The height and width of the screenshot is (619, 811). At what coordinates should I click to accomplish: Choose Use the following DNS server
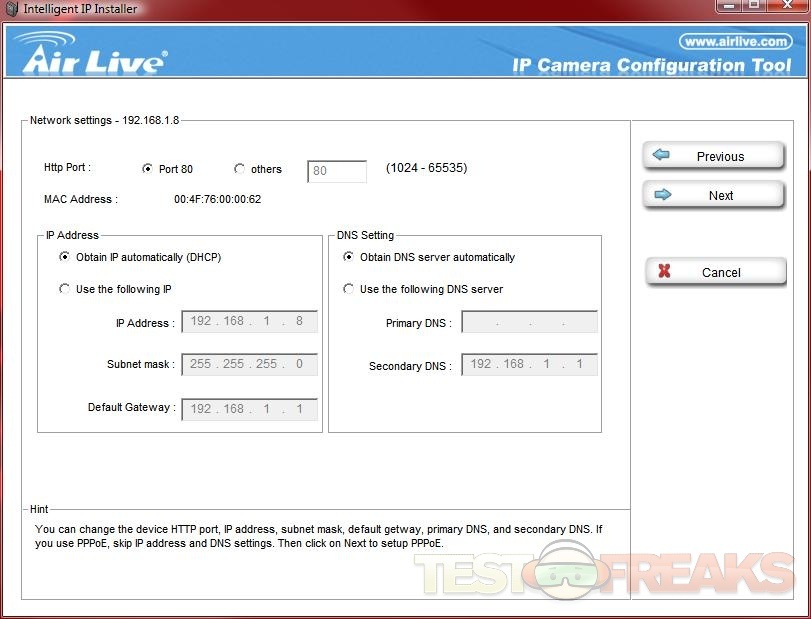[349, 289]
